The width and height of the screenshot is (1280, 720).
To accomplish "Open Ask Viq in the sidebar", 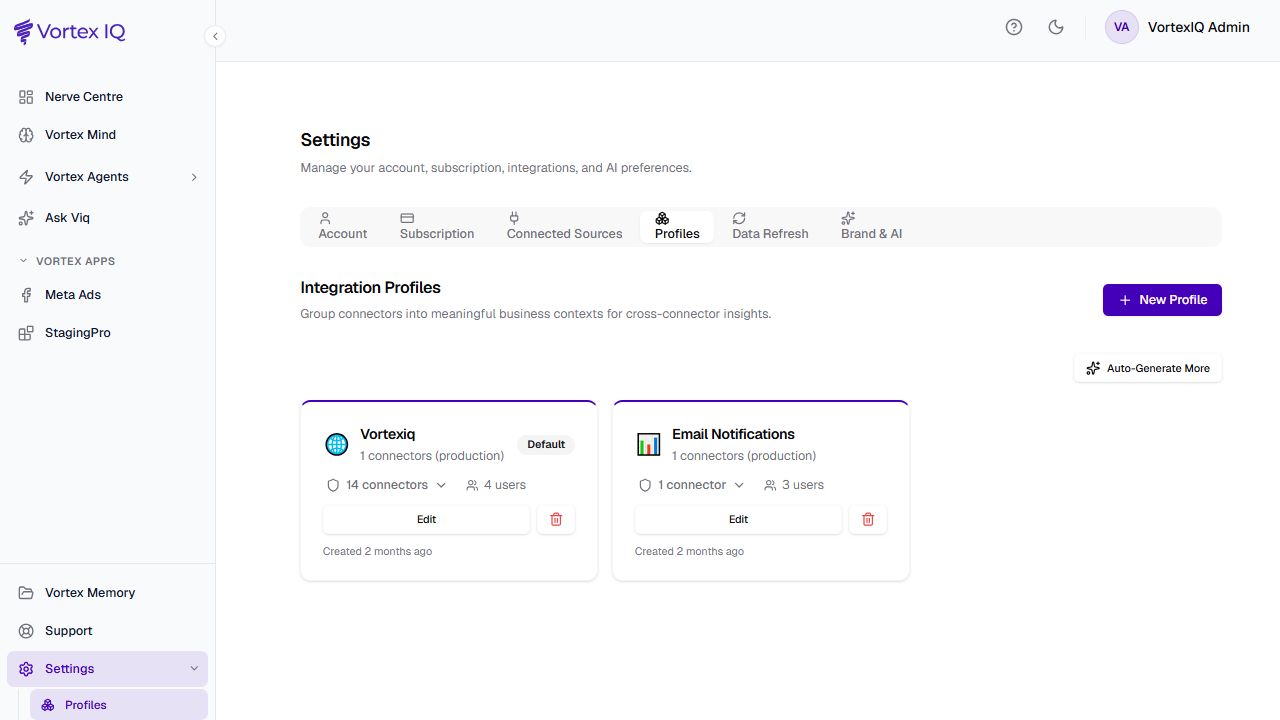I will (x=108, y=218).
